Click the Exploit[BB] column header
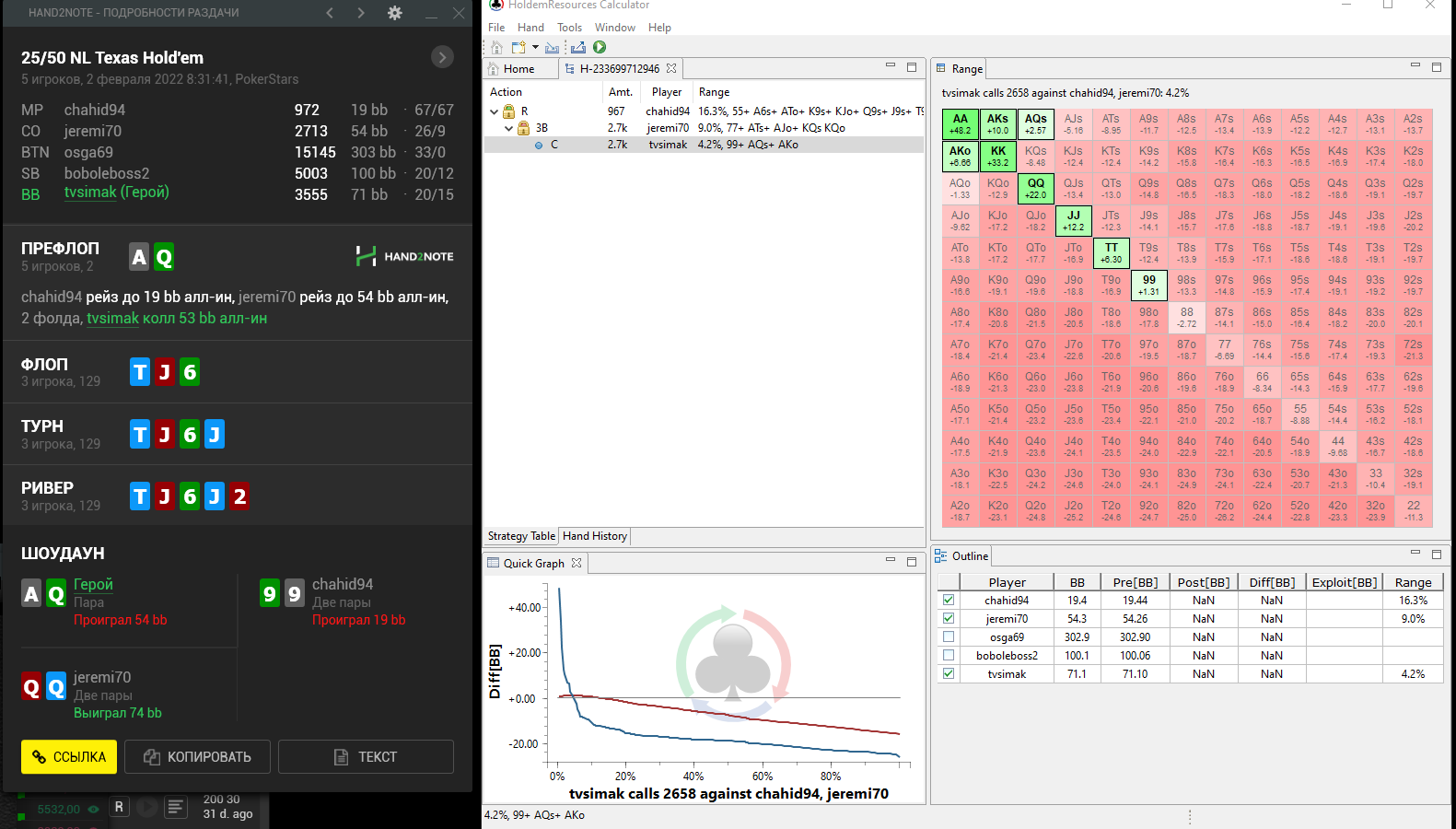This screenshot has height=829, width=1456. click(1345, 582)
